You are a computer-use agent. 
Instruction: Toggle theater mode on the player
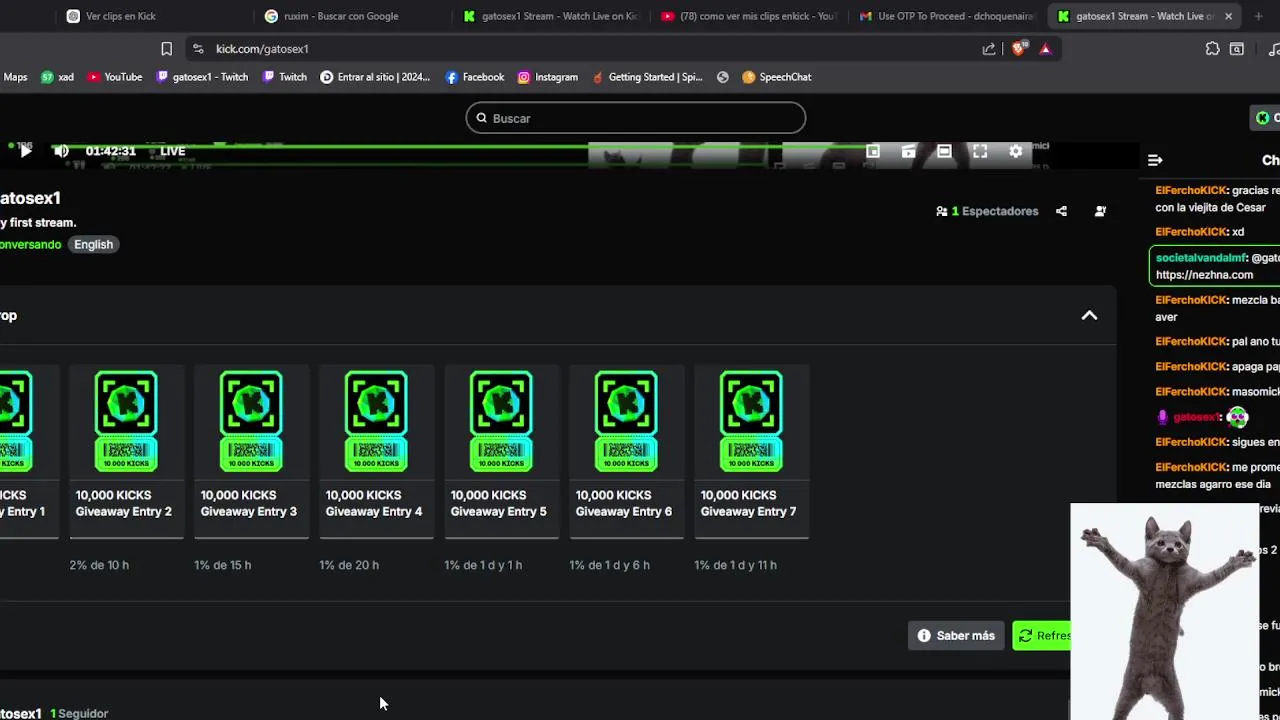(944, 151)
